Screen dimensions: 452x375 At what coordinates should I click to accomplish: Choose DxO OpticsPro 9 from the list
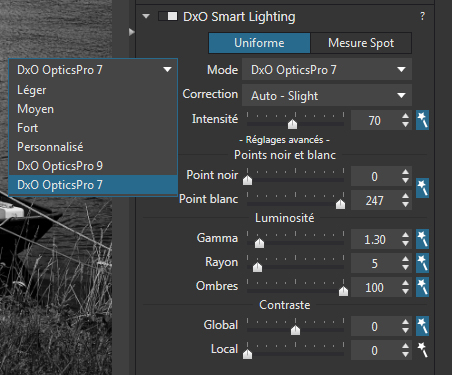(93, 166)
